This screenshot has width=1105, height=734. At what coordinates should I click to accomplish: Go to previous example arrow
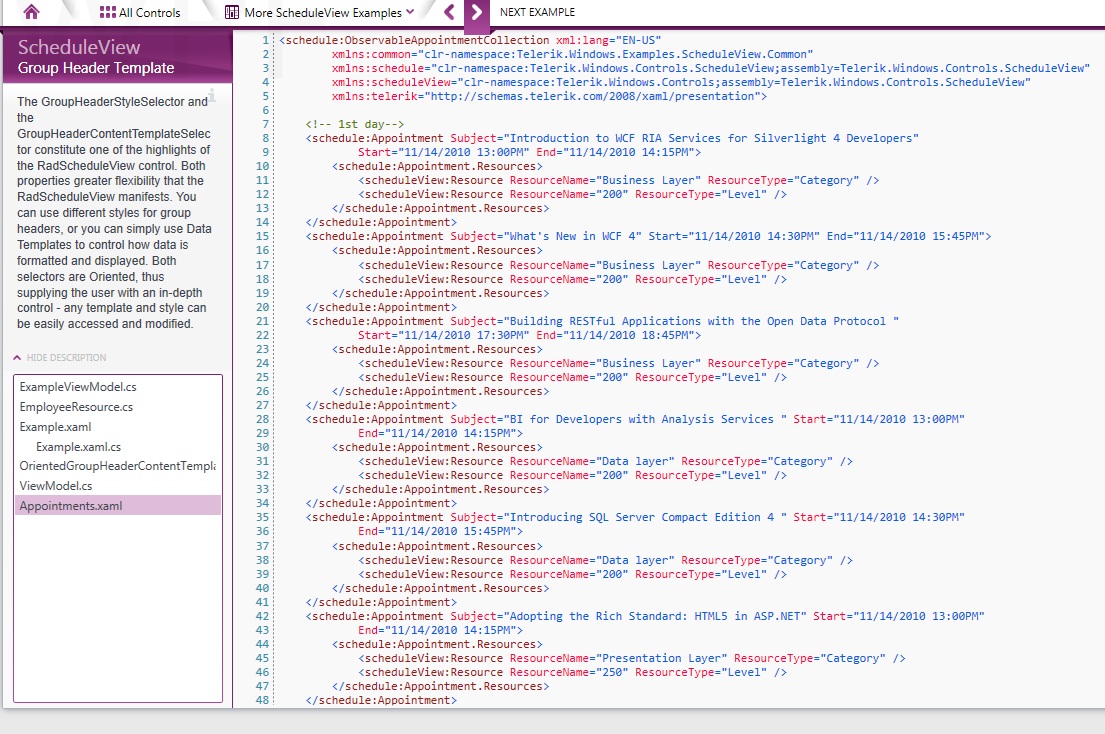click(450, 12)
